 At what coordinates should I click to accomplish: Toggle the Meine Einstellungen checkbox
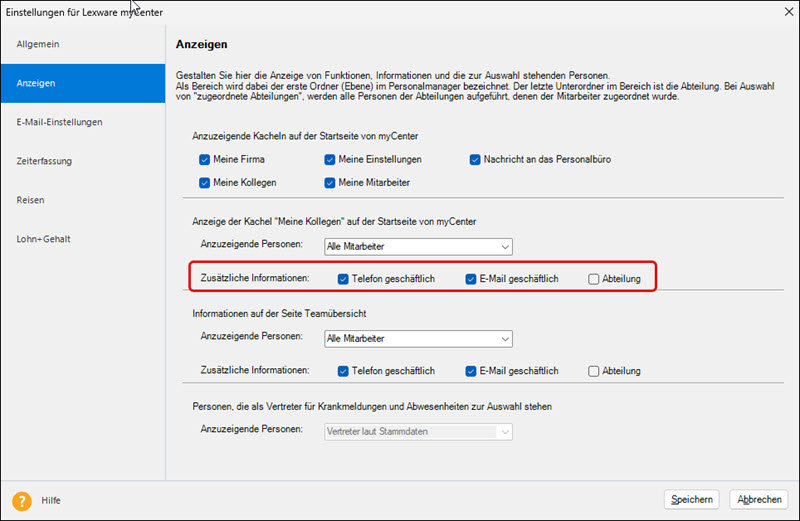(x=330, y=160)
